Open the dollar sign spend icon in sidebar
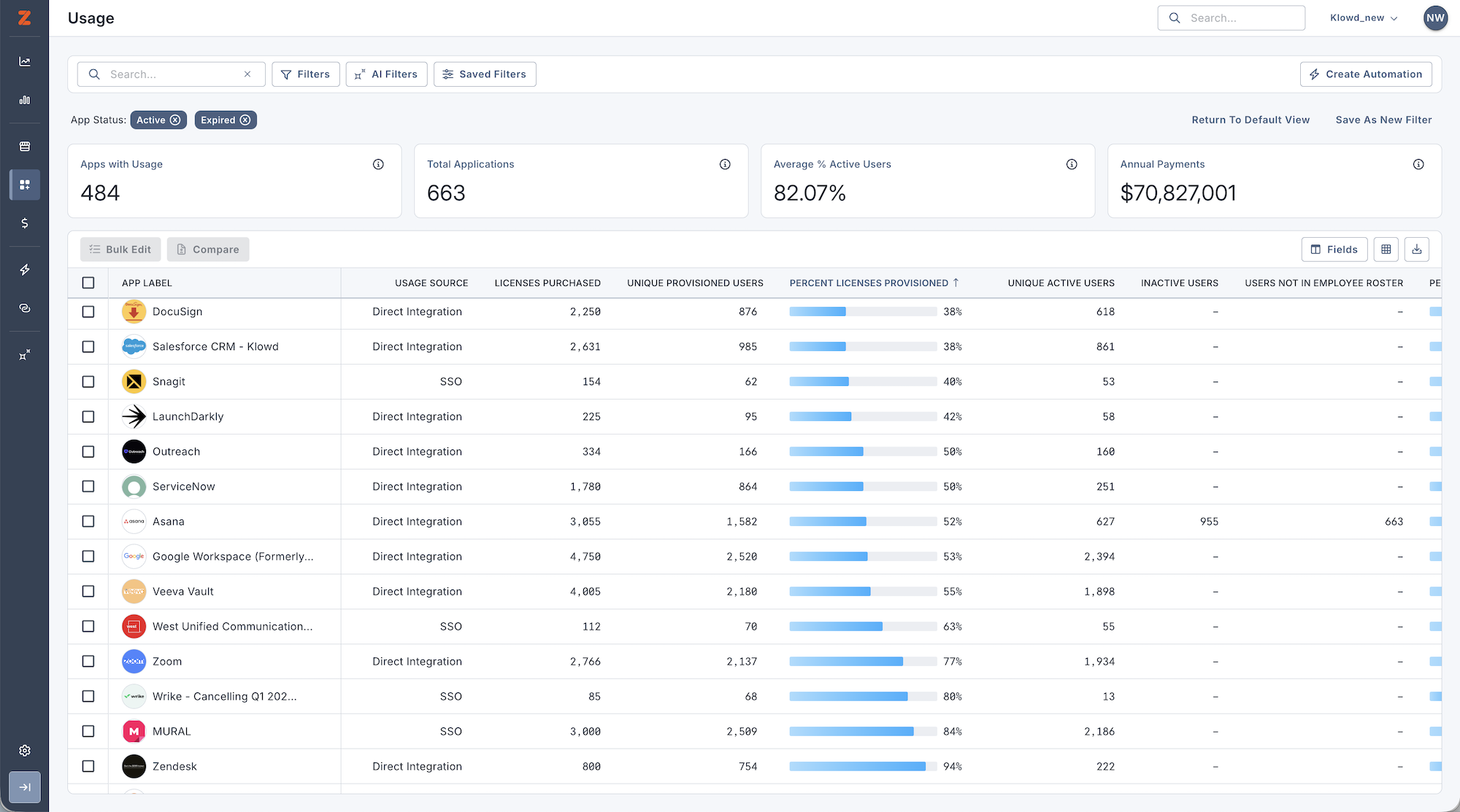Image resolution: width=1460 pixels, height=812 pixels. click(25, 223)
